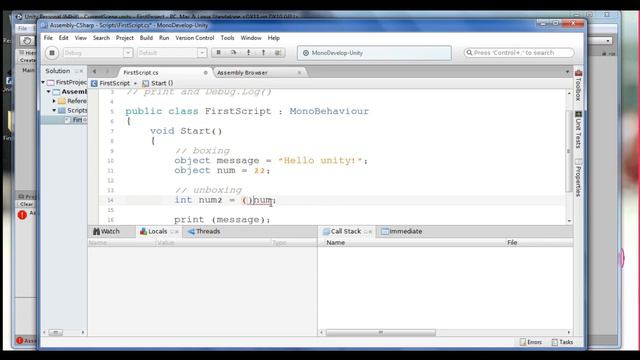The image size is (640, 360).
Task: Collapse the Assembly-CSharp project node
Action: [49, 91]
